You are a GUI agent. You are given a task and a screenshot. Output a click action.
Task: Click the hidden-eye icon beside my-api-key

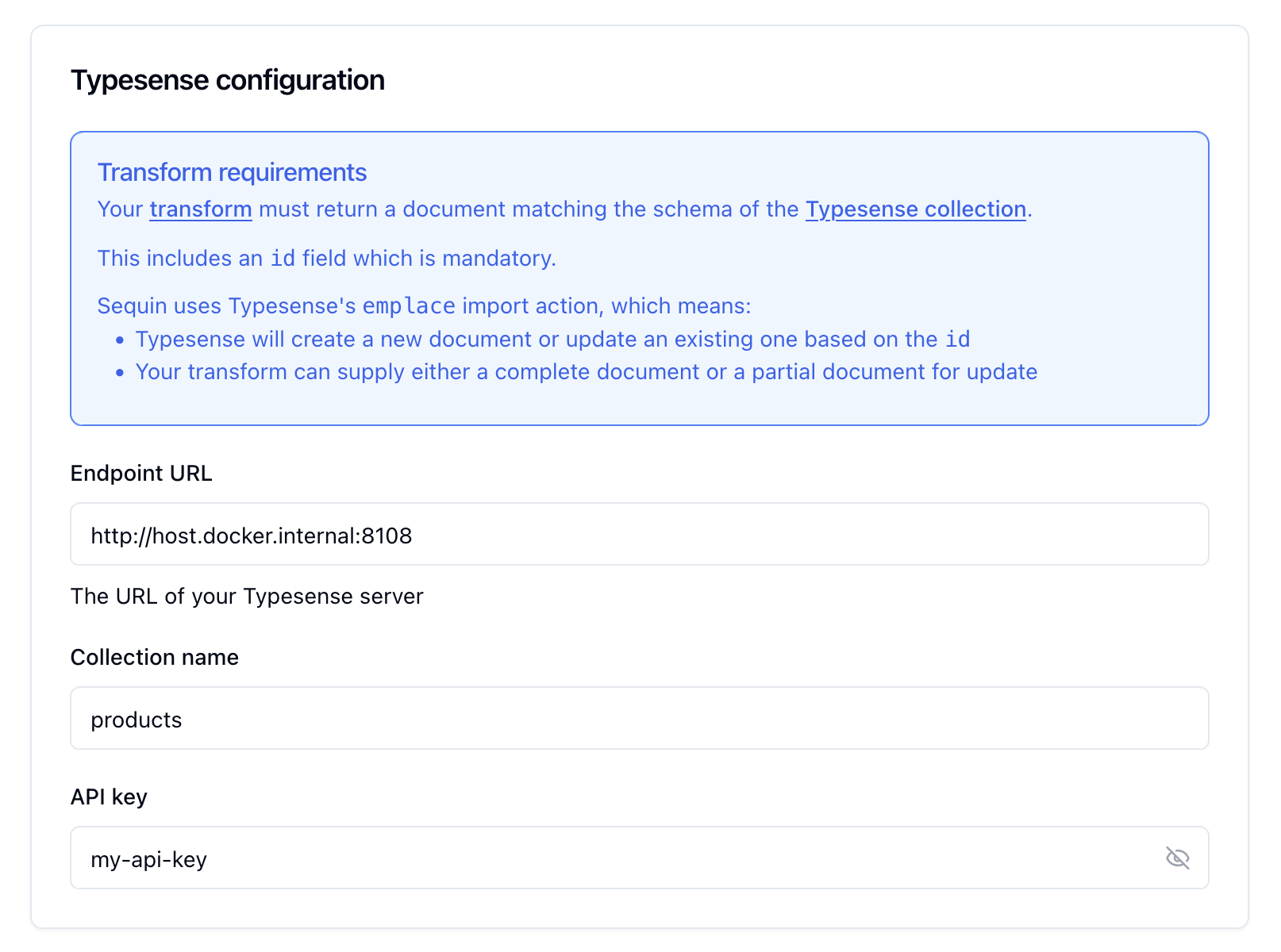click(1177, 858)
